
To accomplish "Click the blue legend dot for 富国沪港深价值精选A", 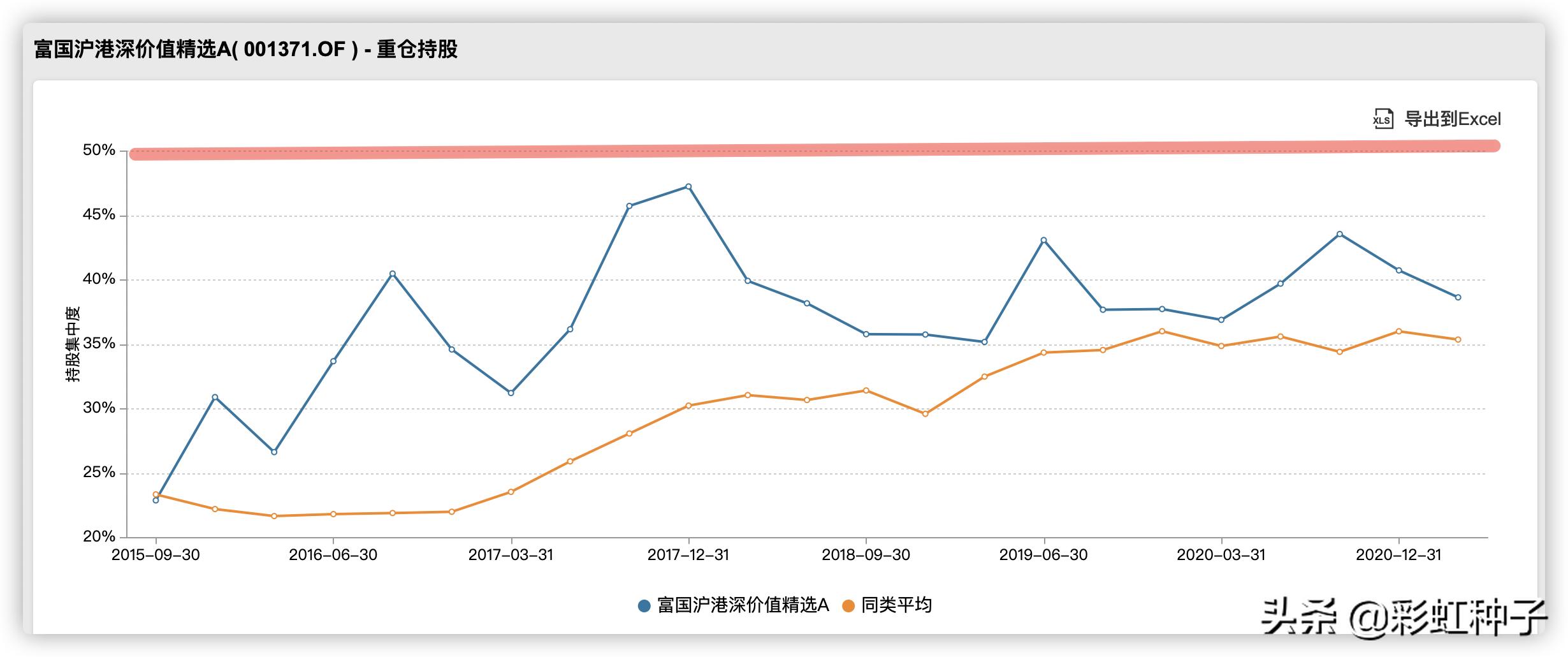I will (x=644, y=606).
